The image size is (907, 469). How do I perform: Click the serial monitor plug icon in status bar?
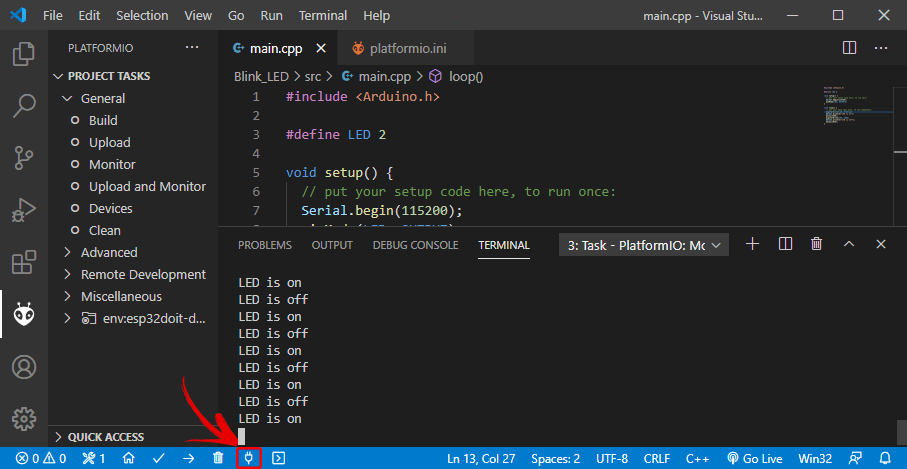click(x=249, y=458)
